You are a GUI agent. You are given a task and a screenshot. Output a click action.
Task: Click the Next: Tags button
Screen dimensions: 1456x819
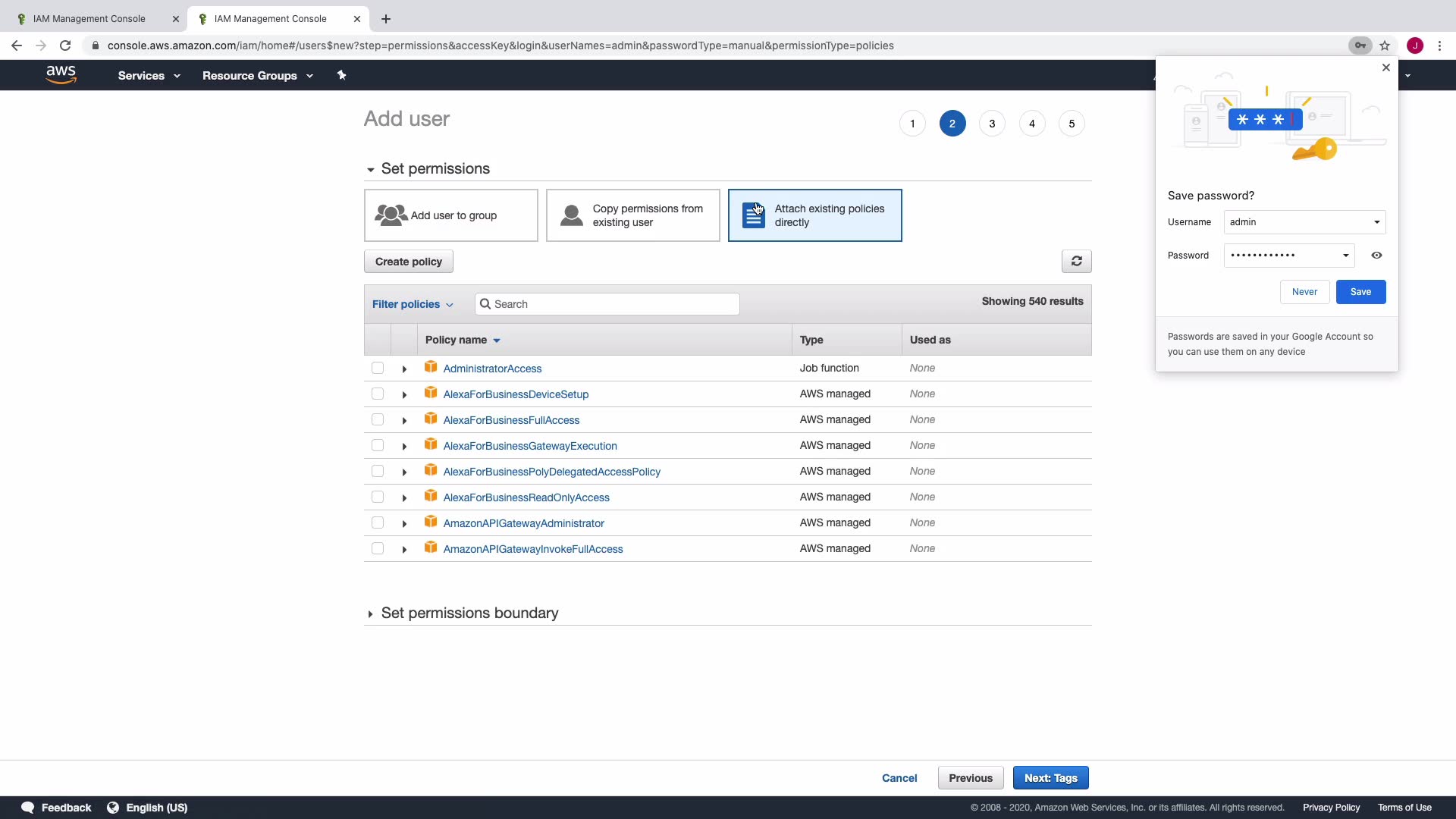pos(1050,778)
